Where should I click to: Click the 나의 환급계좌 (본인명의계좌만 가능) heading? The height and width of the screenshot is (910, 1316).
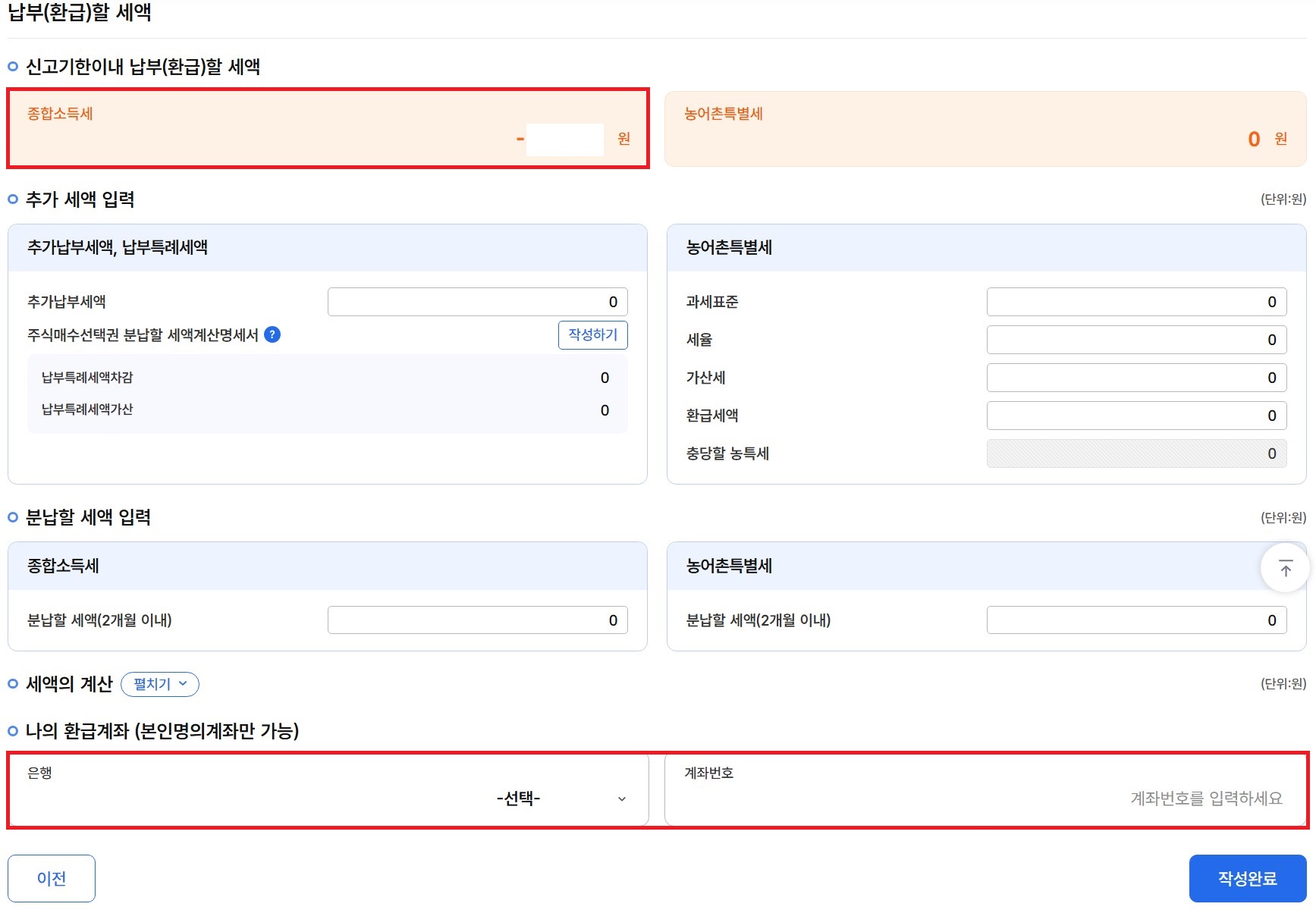[x=162, y=731]
